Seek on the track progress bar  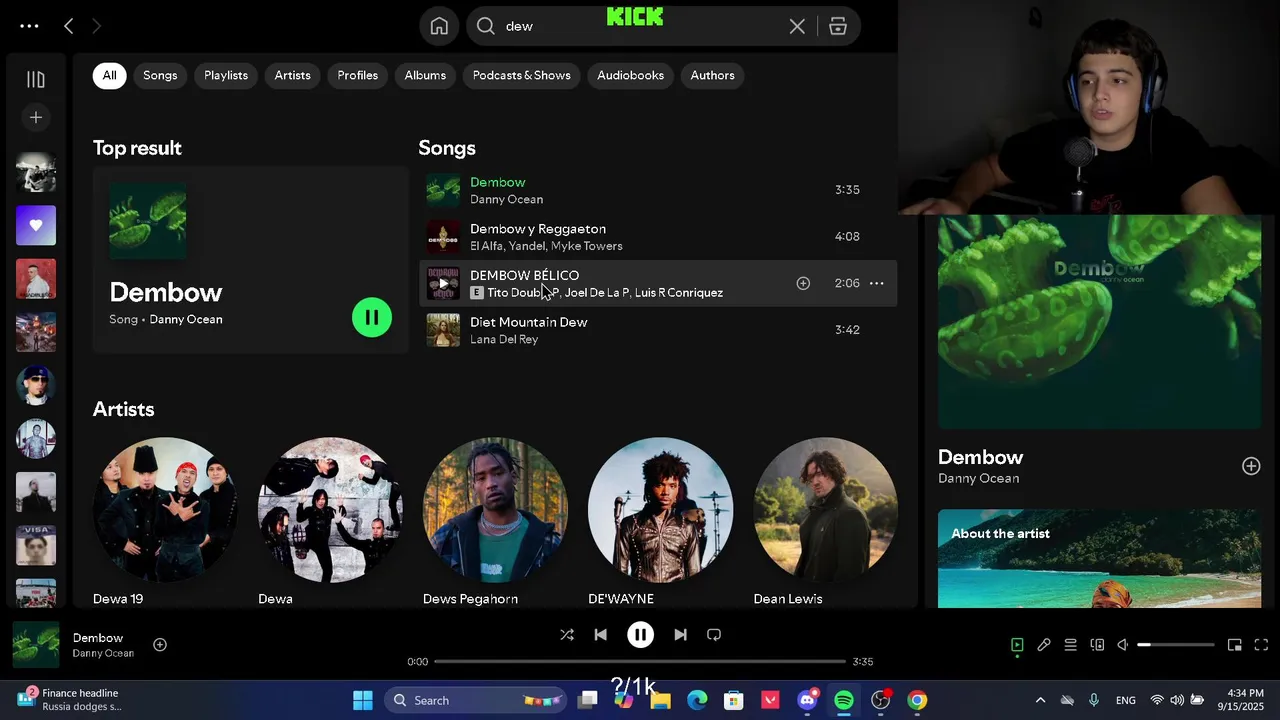pos(640,661)
